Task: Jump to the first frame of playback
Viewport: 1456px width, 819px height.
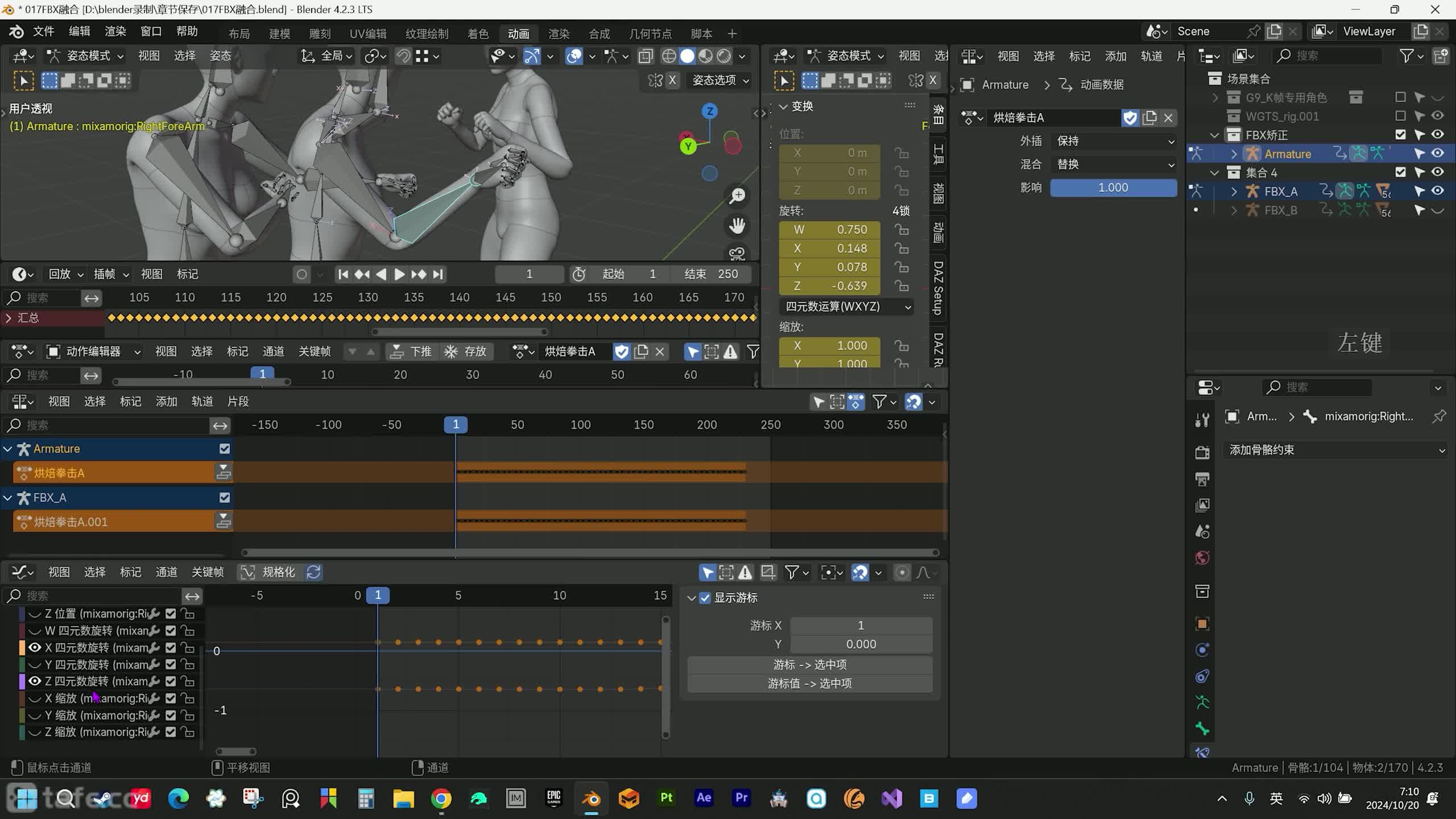Action: 343,274
